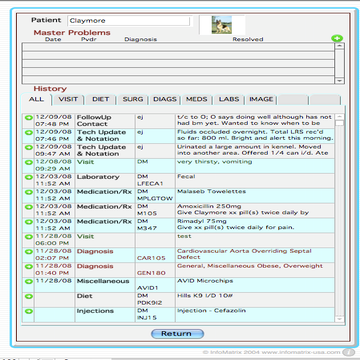
Task: Click the 'MPLGTOW' medication code
Action: tap(155, 199)
